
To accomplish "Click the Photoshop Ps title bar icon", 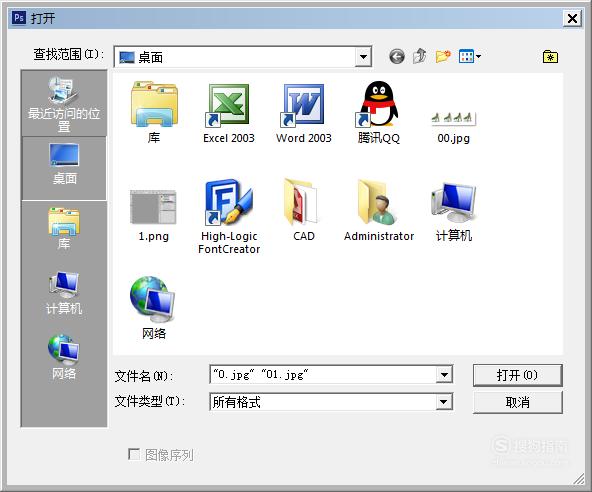I will tap(19, 17).
